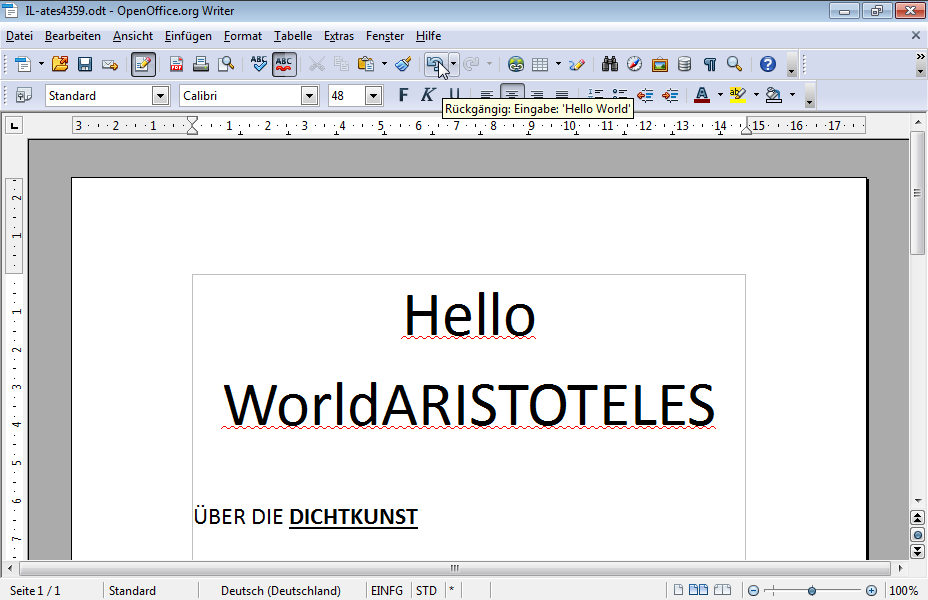Toggle Edit File mode button
The width and height of the screenshot is (928, 600).
(143, 64)
